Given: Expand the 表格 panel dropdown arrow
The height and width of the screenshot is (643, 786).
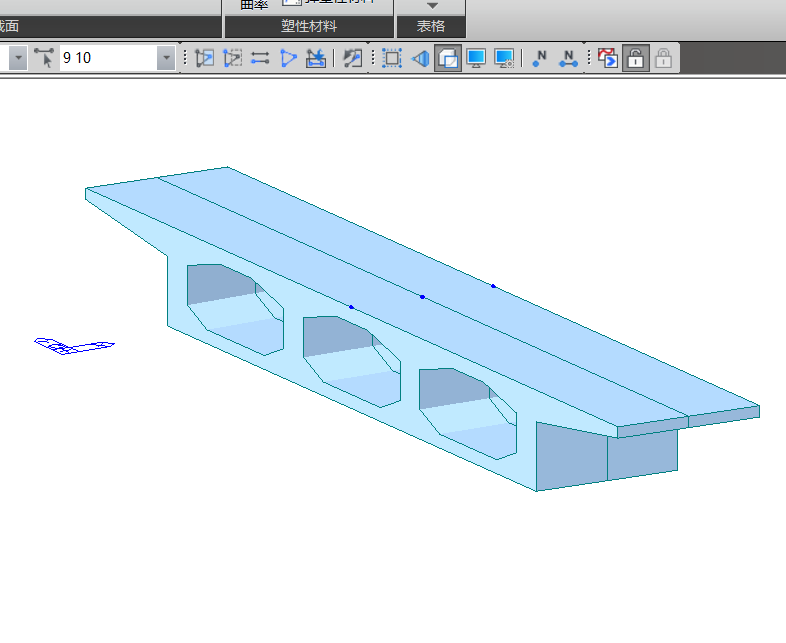Looking at the screenshot, I should pos(432,6).
